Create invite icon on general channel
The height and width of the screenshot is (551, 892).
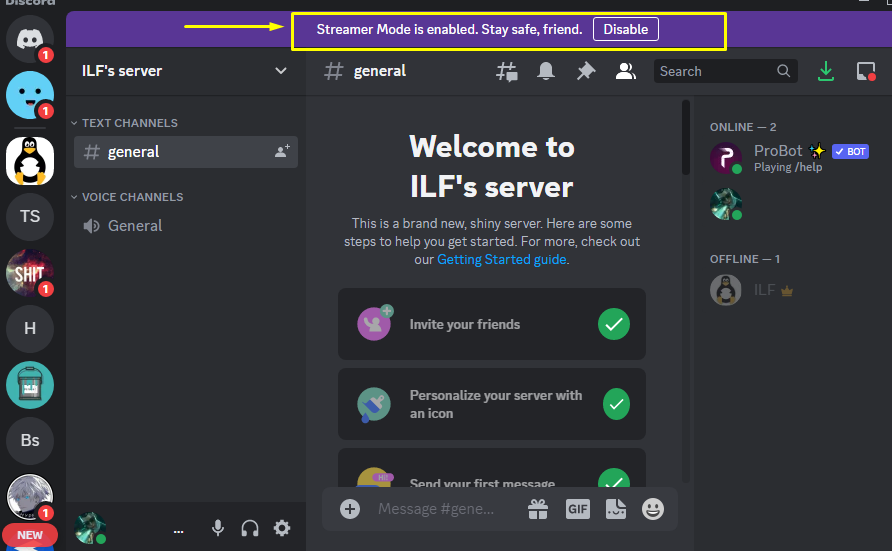tap(282, 151)
